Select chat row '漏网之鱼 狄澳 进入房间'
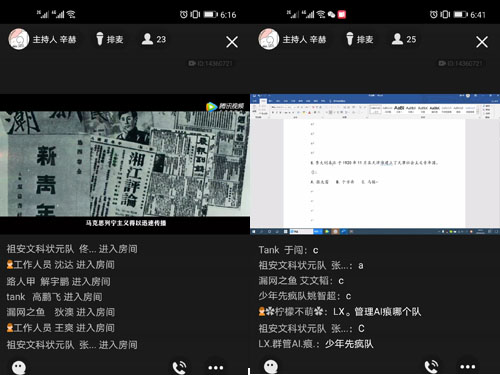The width and height of the screenshot is (500, 375). click(60, 312)
